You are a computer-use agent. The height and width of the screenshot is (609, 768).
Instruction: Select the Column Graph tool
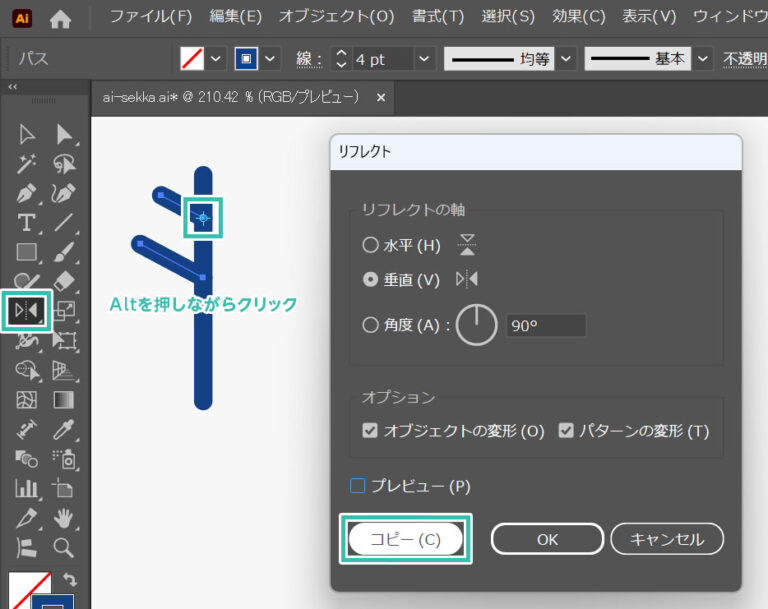click(x=26, y=488)
